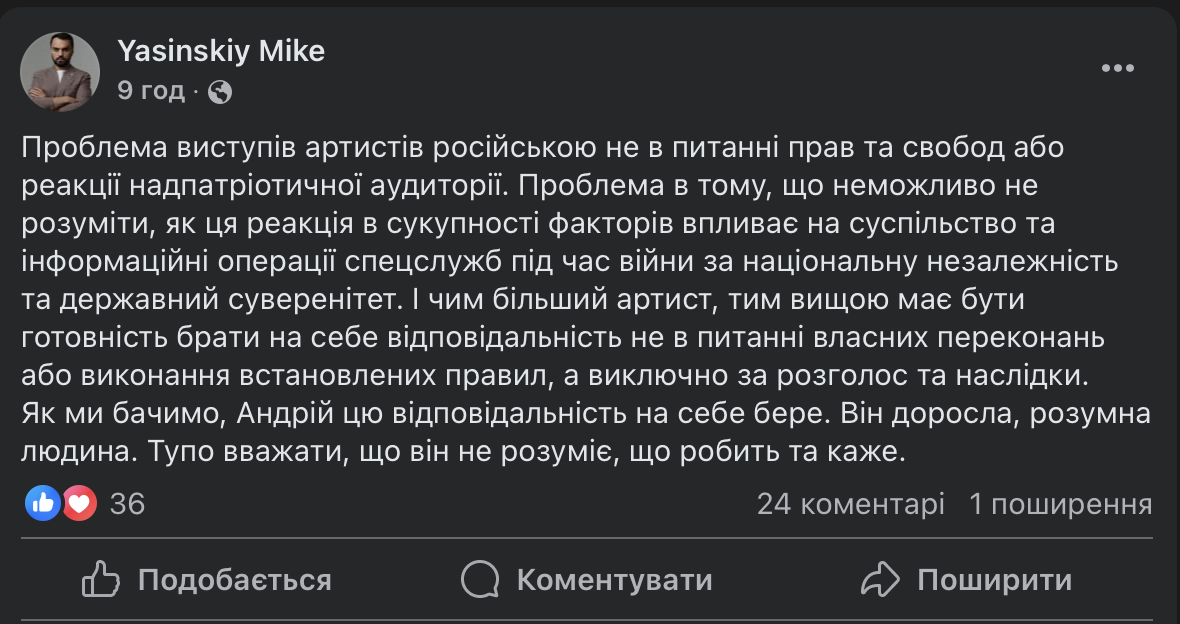The image size is (1180, 624).
Task: Toggle like with the Подобається label
Action: [234, 580]
